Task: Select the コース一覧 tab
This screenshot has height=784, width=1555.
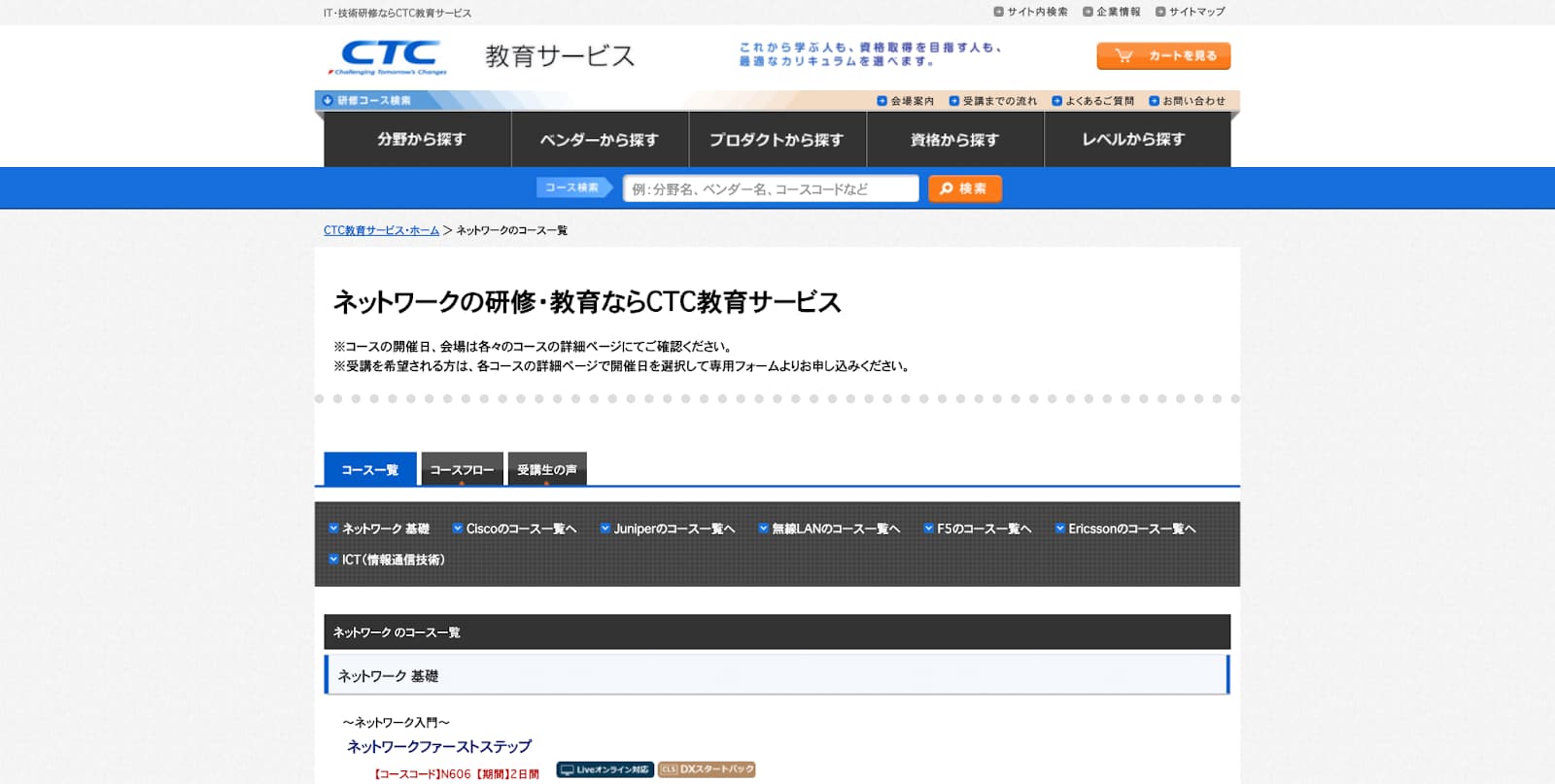Action: 370,469
